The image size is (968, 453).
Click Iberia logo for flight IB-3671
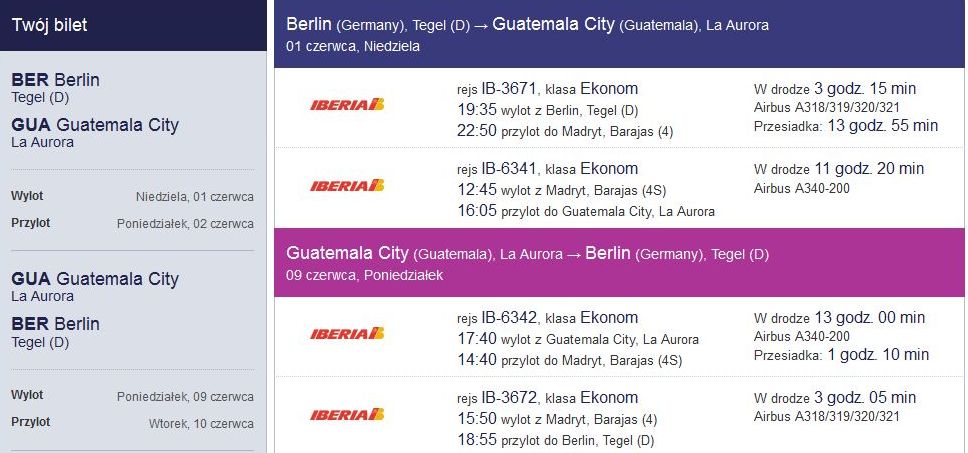[x=347, y=104]
